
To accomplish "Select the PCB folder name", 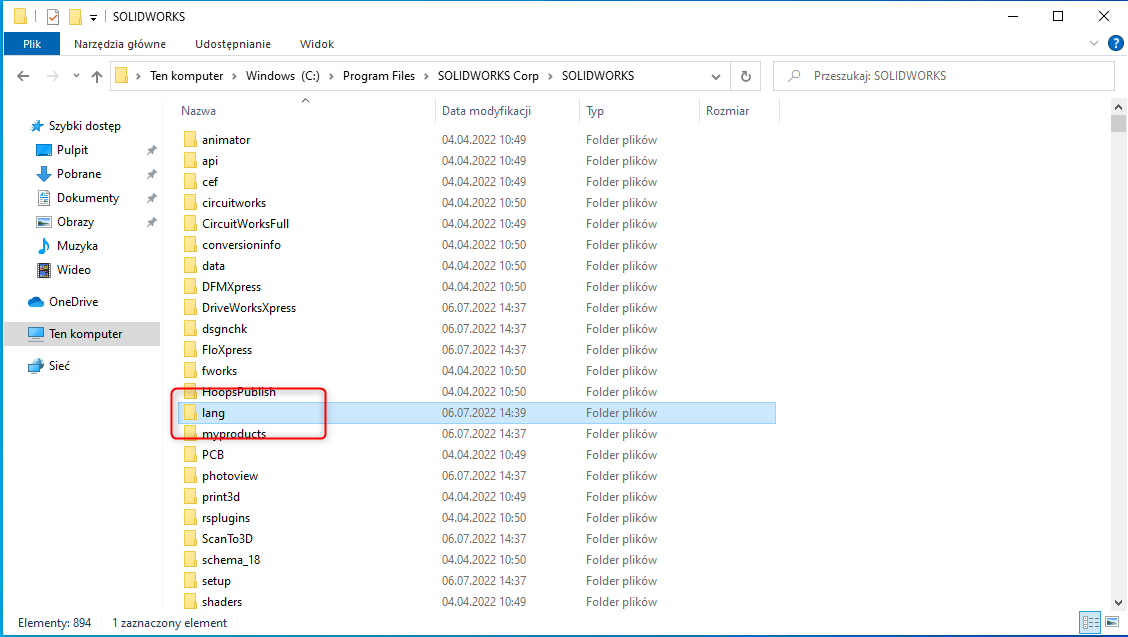I will (213, 455).
